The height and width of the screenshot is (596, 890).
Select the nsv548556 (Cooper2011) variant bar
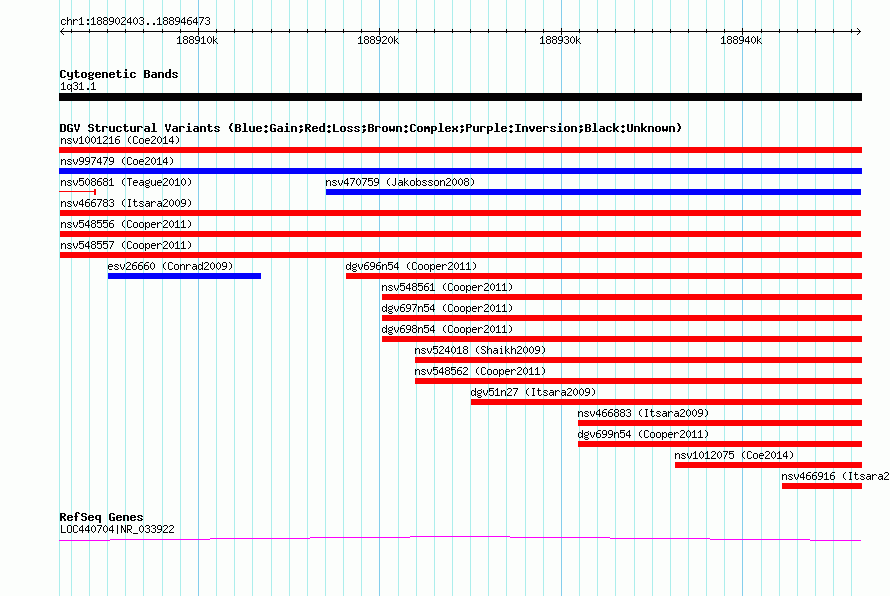(460, 234)
